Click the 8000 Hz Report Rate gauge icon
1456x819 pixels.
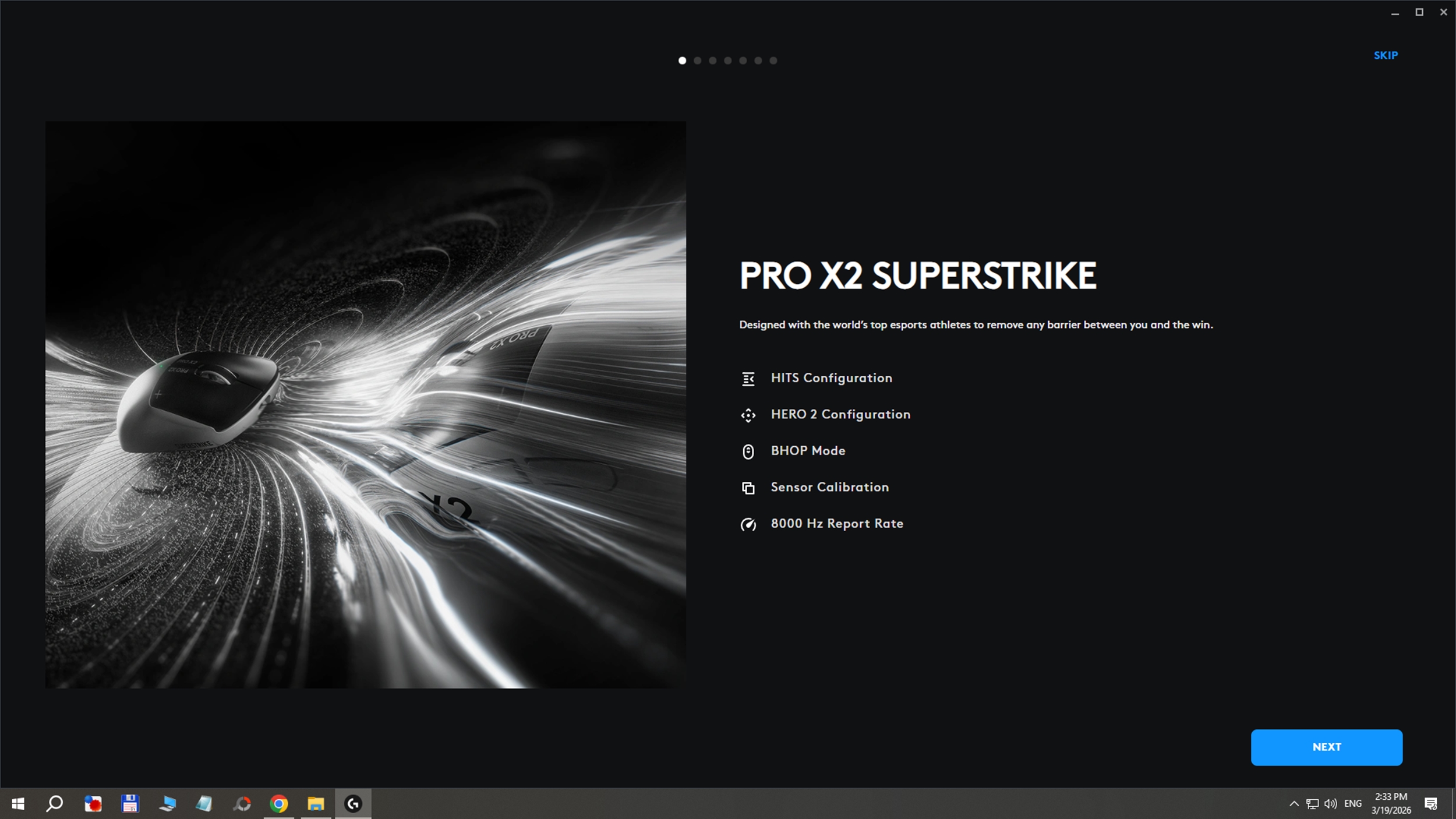[x=748, y=524]
